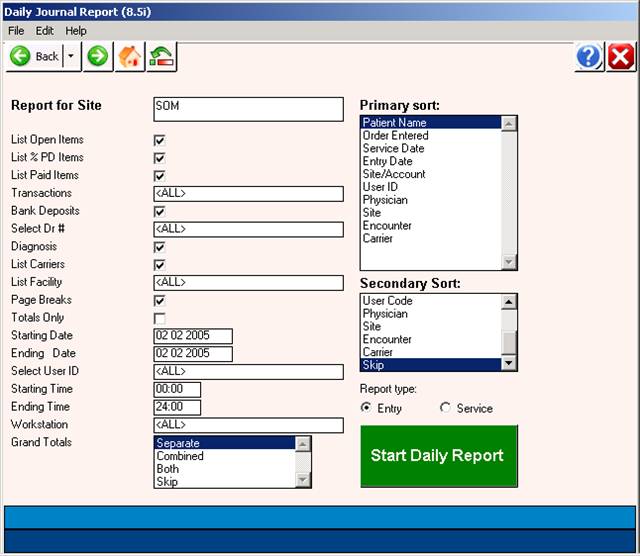Select the Service report type radio button
Viewport: 640px width, 556px height.
pos(446,408)
